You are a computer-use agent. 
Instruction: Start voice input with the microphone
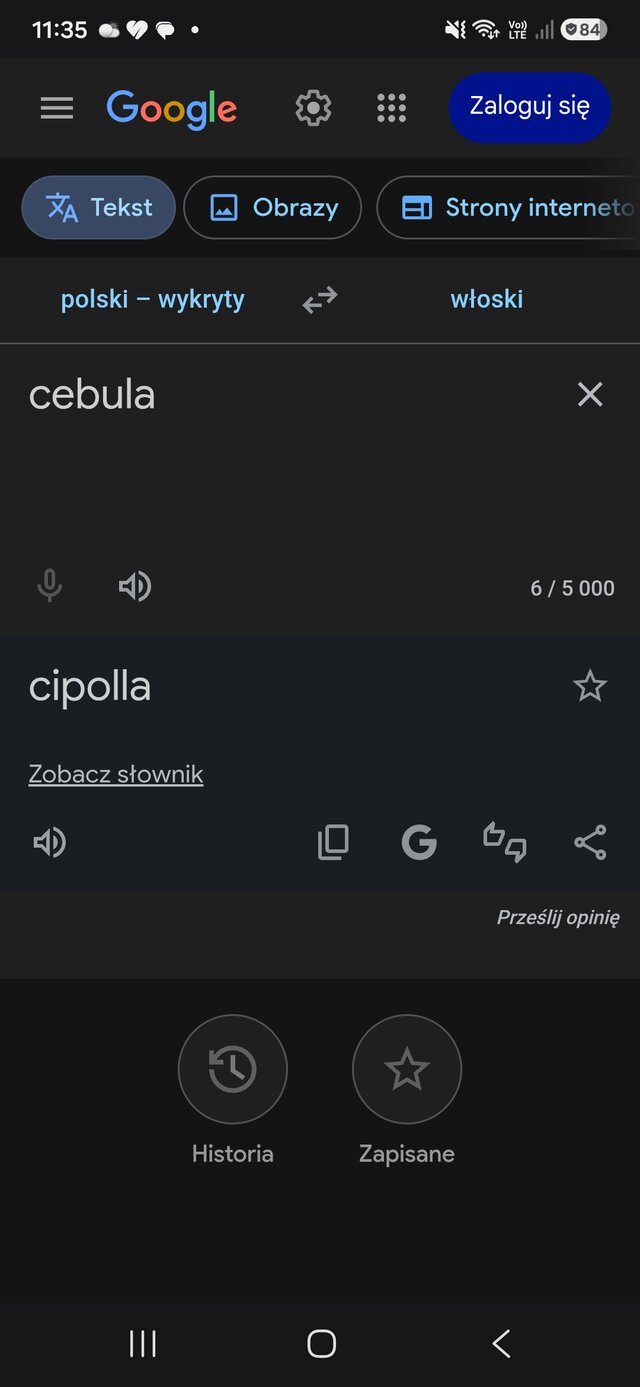point(50,586)
